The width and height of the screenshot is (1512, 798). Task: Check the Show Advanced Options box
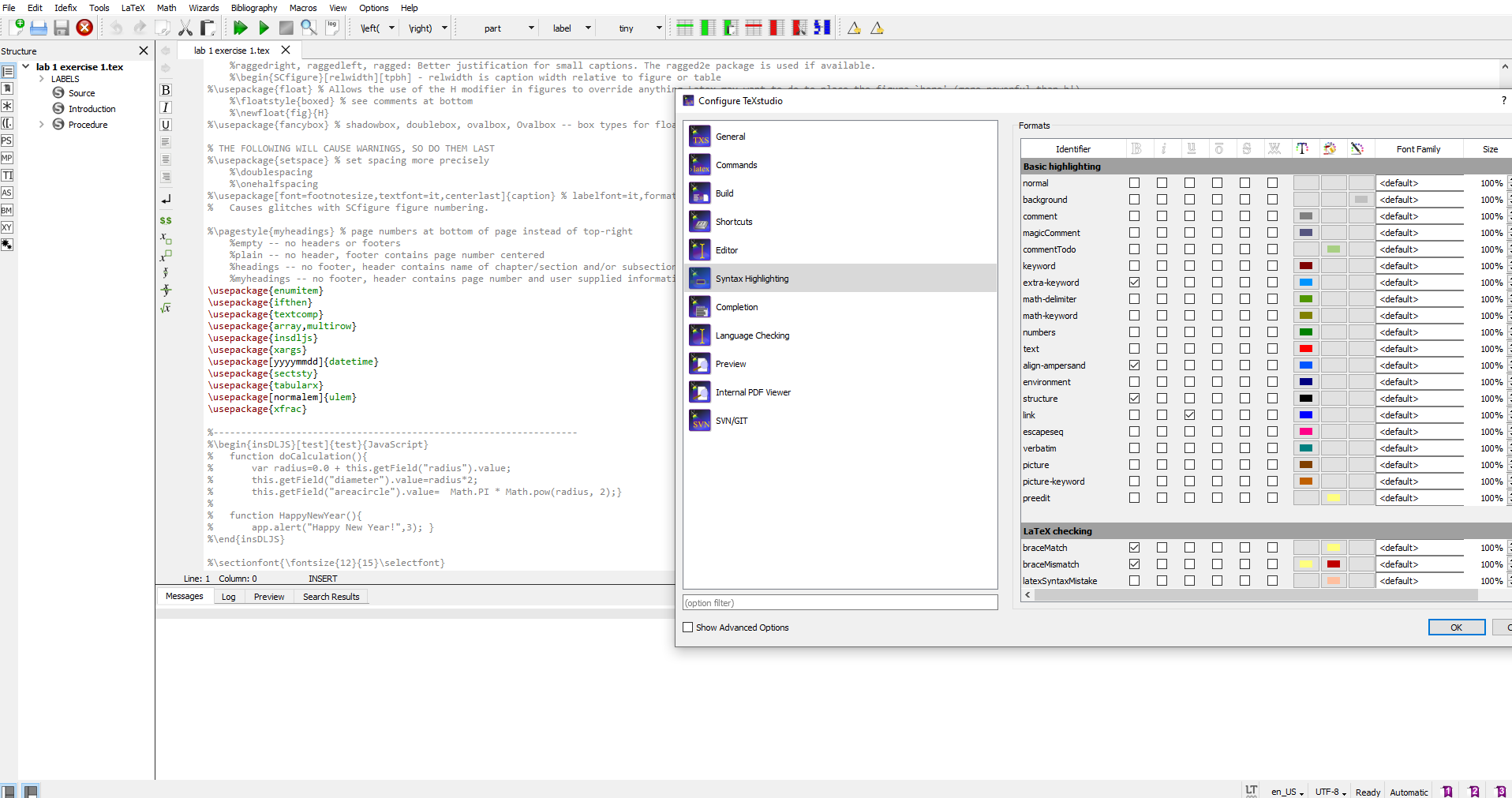coord(688,627)
